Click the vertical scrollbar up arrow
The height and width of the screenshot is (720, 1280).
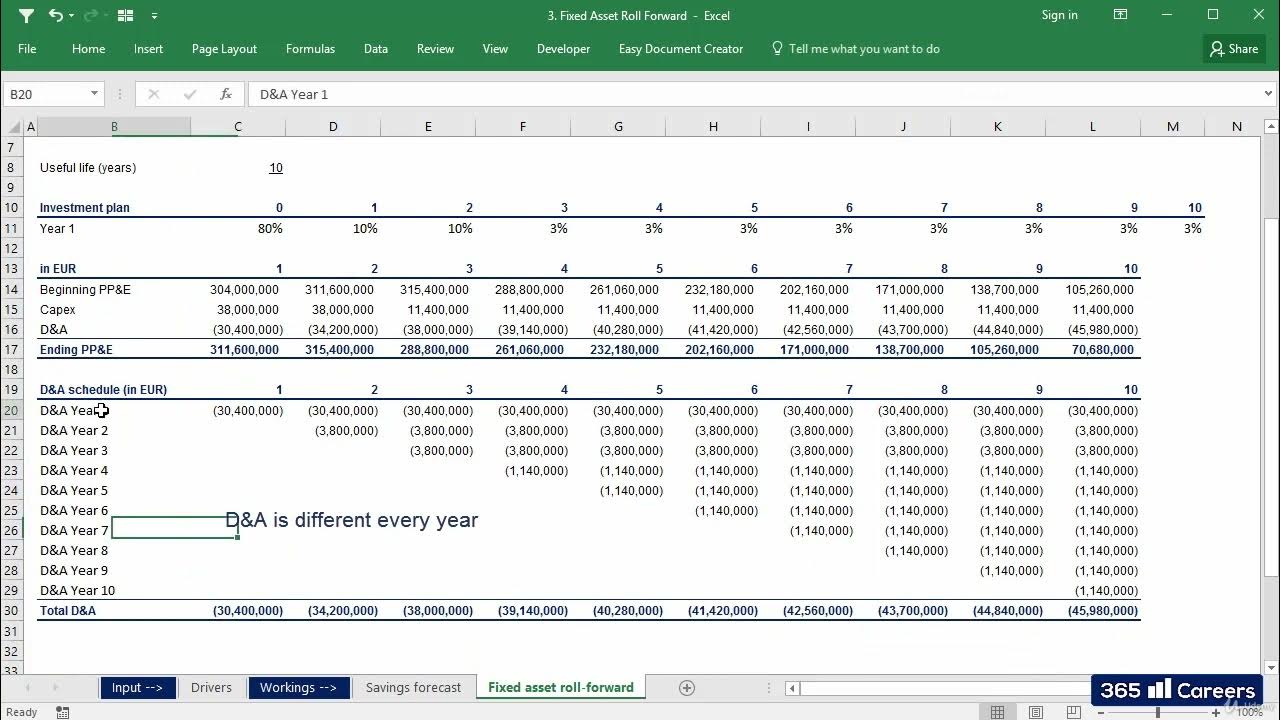(1270, 126)
